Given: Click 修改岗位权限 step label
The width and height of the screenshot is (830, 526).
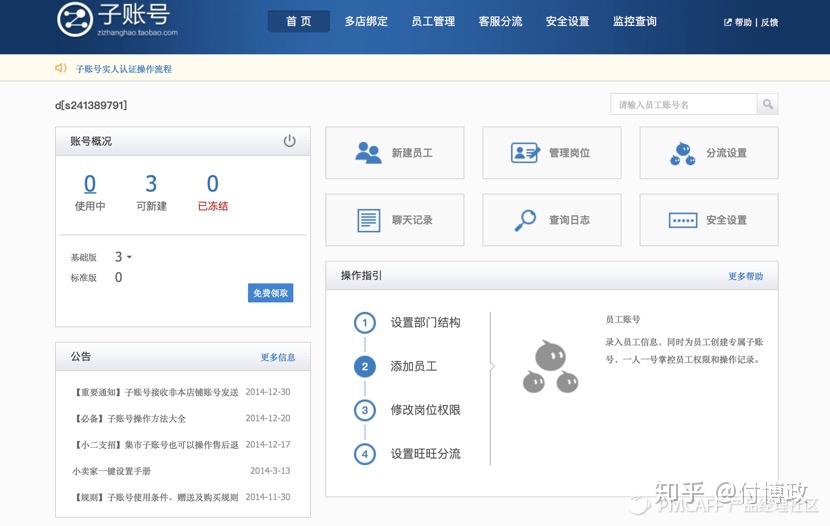Looking at the screenshot, I should click(x=425, y=410).
